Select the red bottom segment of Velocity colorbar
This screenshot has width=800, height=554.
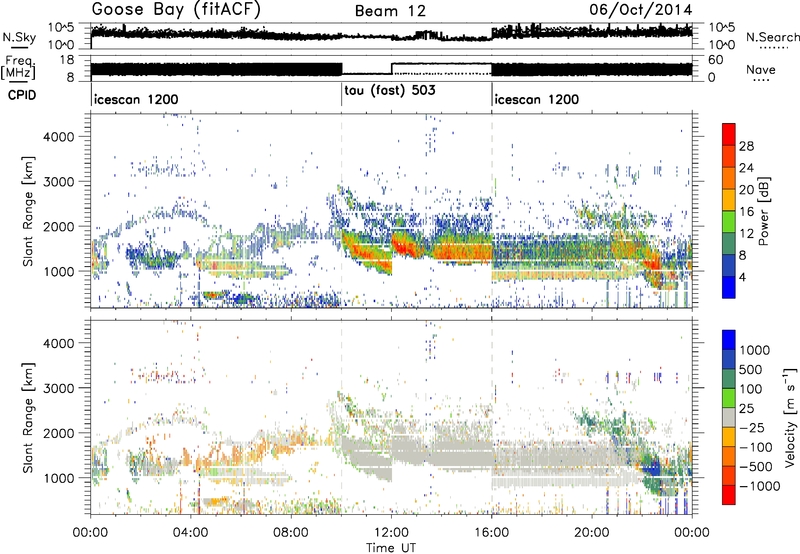click(x=729, y=495)
